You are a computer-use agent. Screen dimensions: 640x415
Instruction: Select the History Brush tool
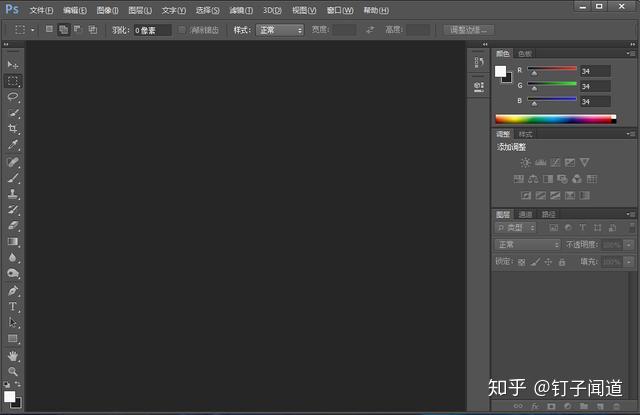click(x=13, y=210)
